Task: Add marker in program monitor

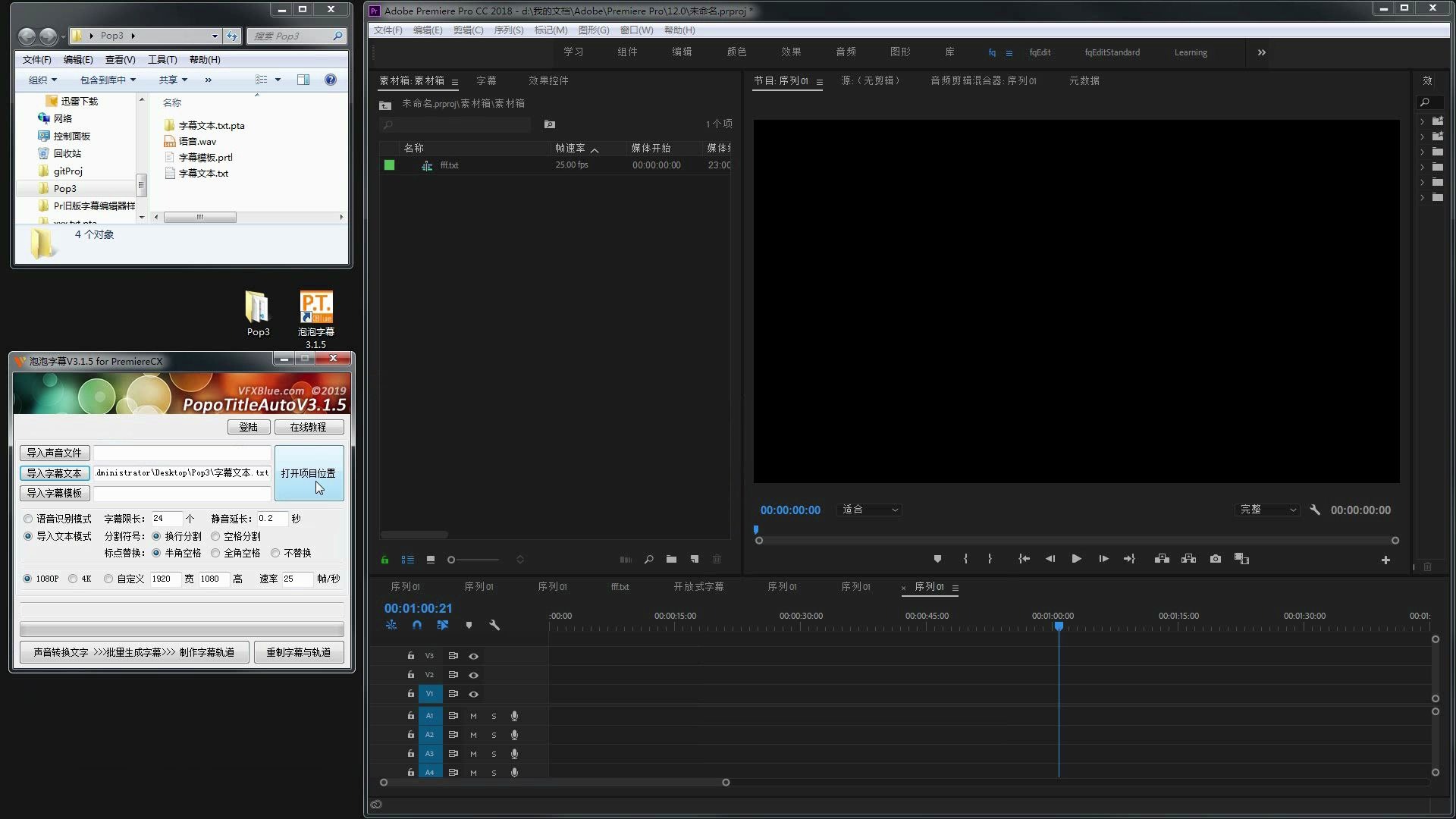Action: 937,559
